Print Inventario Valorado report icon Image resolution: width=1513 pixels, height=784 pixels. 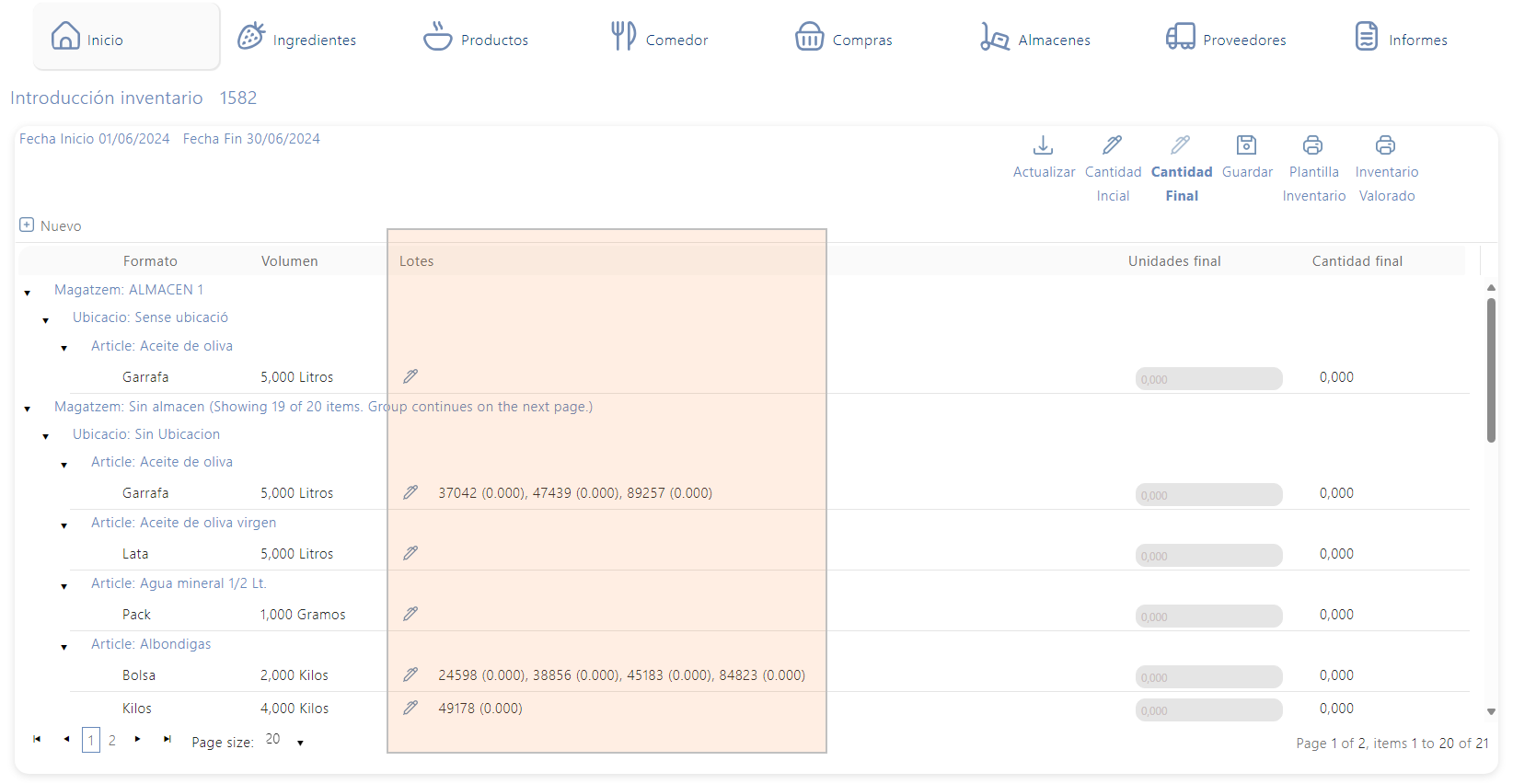tap(1385, 145)
